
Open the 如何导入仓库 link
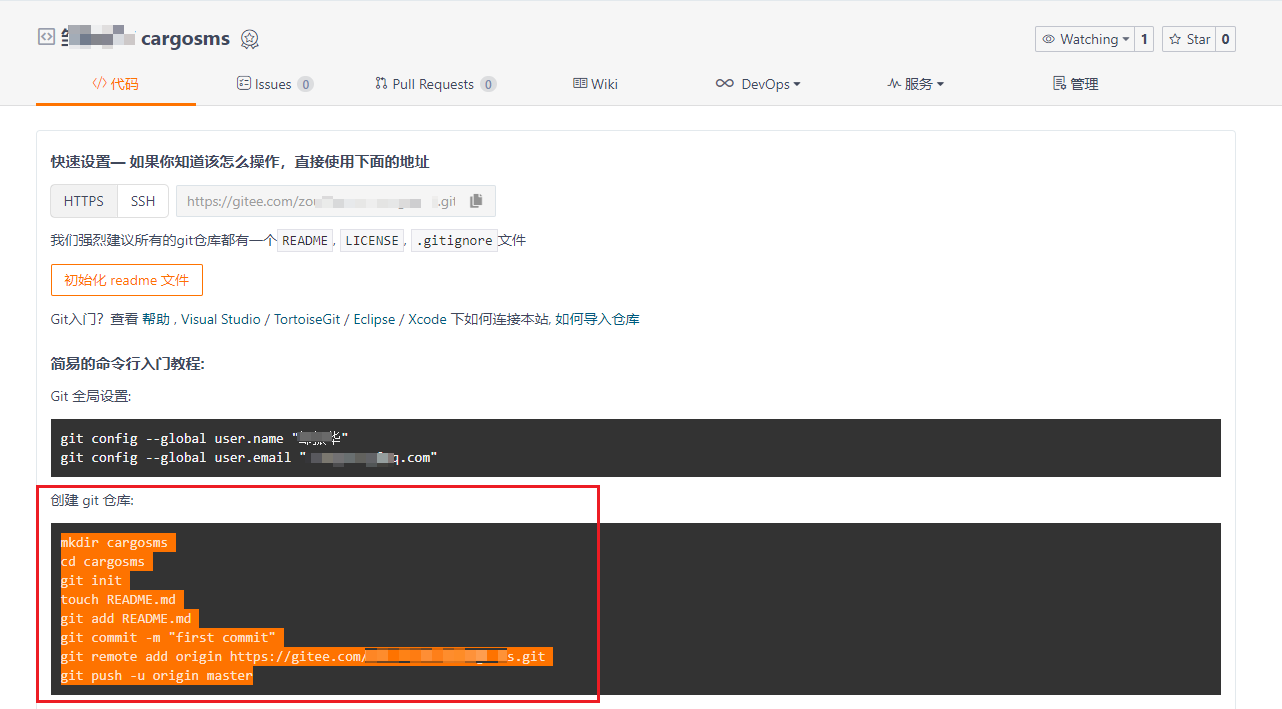pos(597,319)
